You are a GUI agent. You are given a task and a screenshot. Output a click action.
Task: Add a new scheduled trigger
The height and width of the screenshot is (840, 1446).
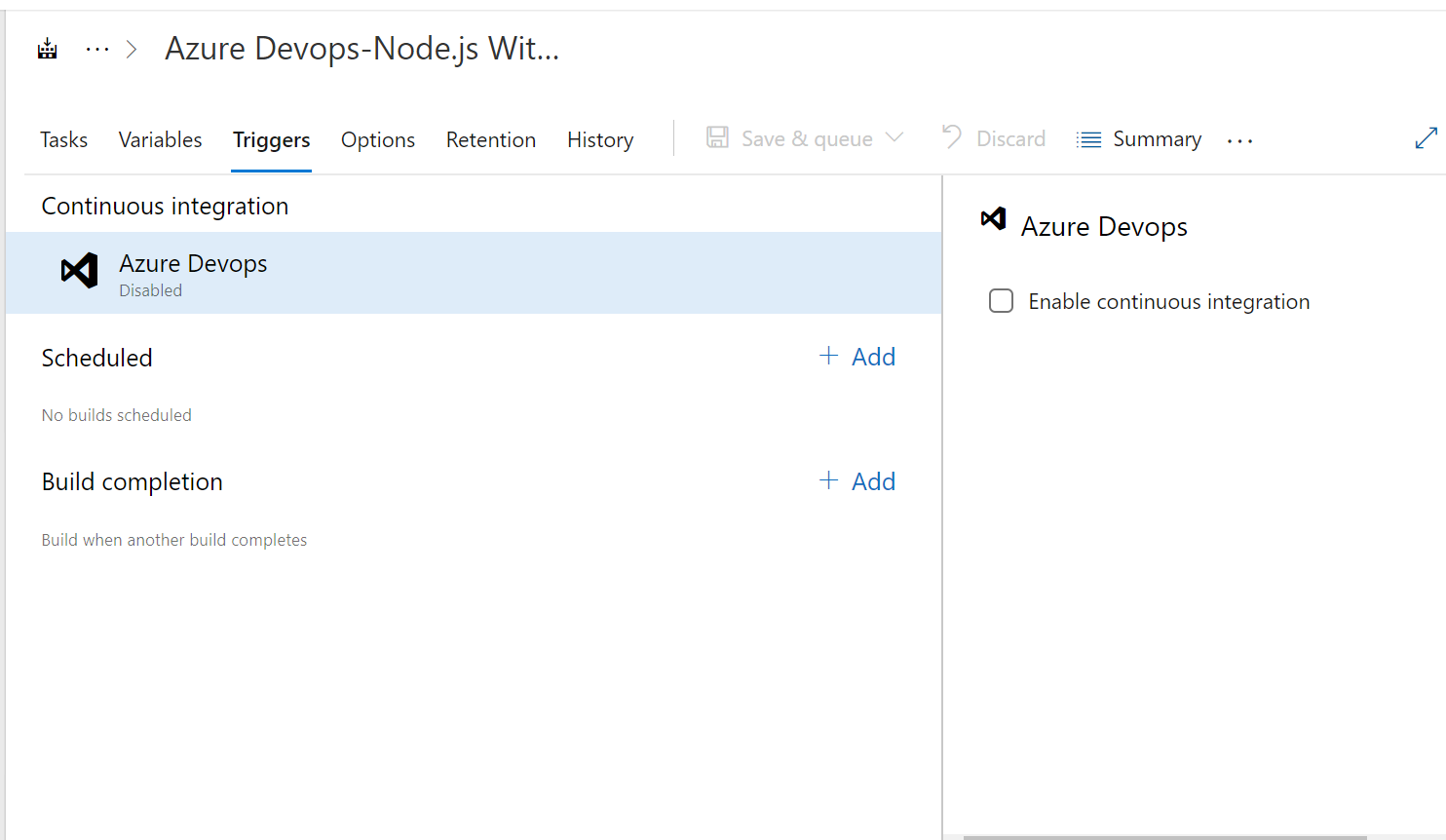click(x=873, y=357)
